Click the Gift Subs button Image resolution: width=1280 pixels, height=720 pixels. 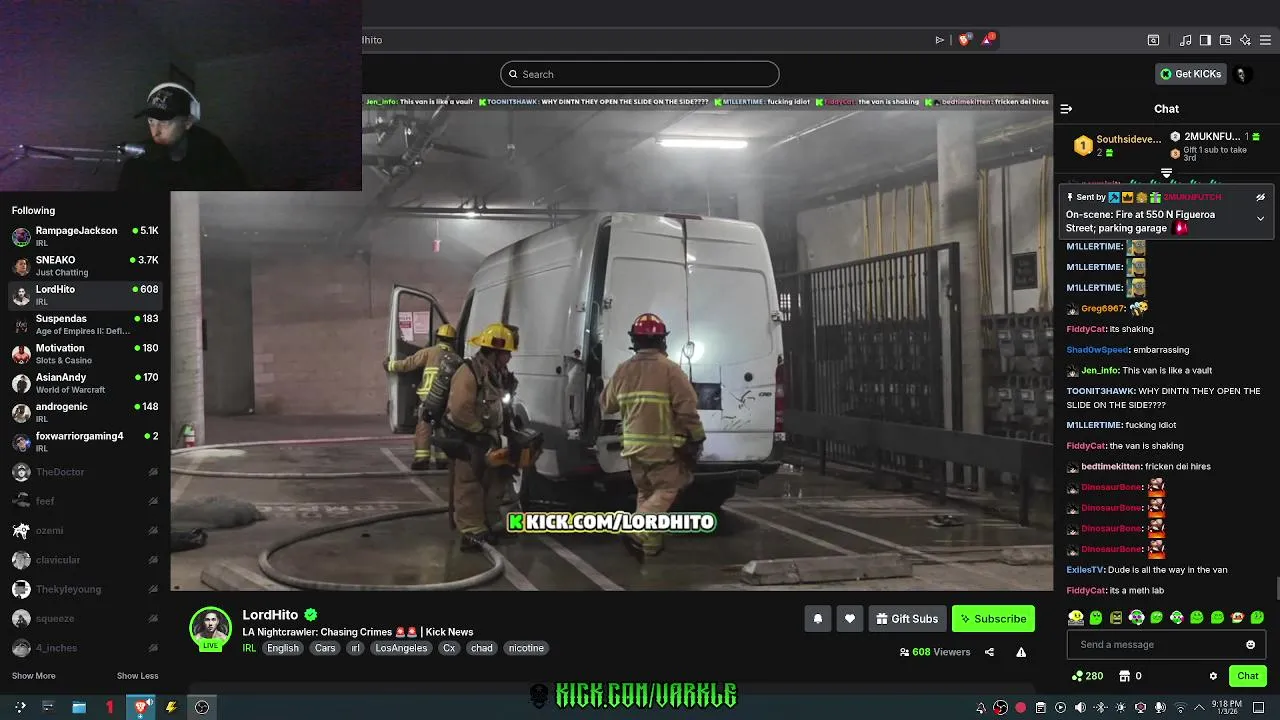click(907, 619)
